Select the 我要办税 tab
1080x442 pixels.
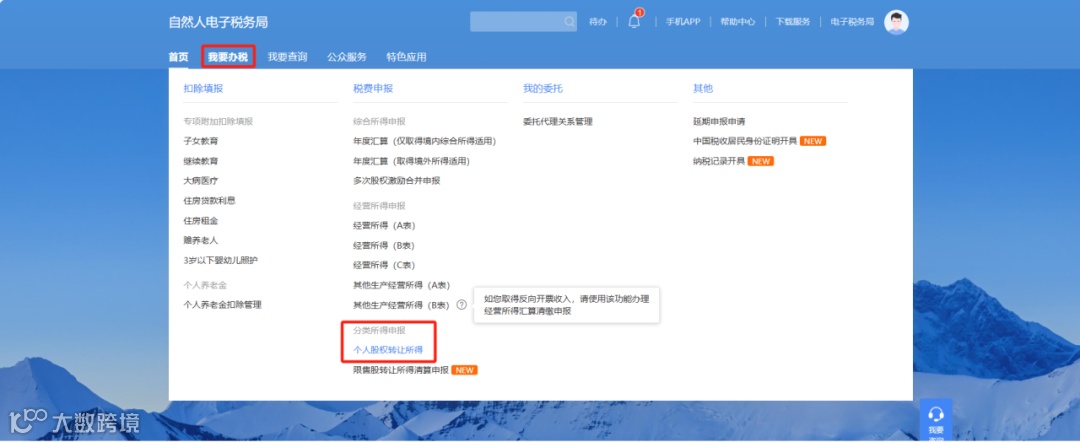[228, 57]
